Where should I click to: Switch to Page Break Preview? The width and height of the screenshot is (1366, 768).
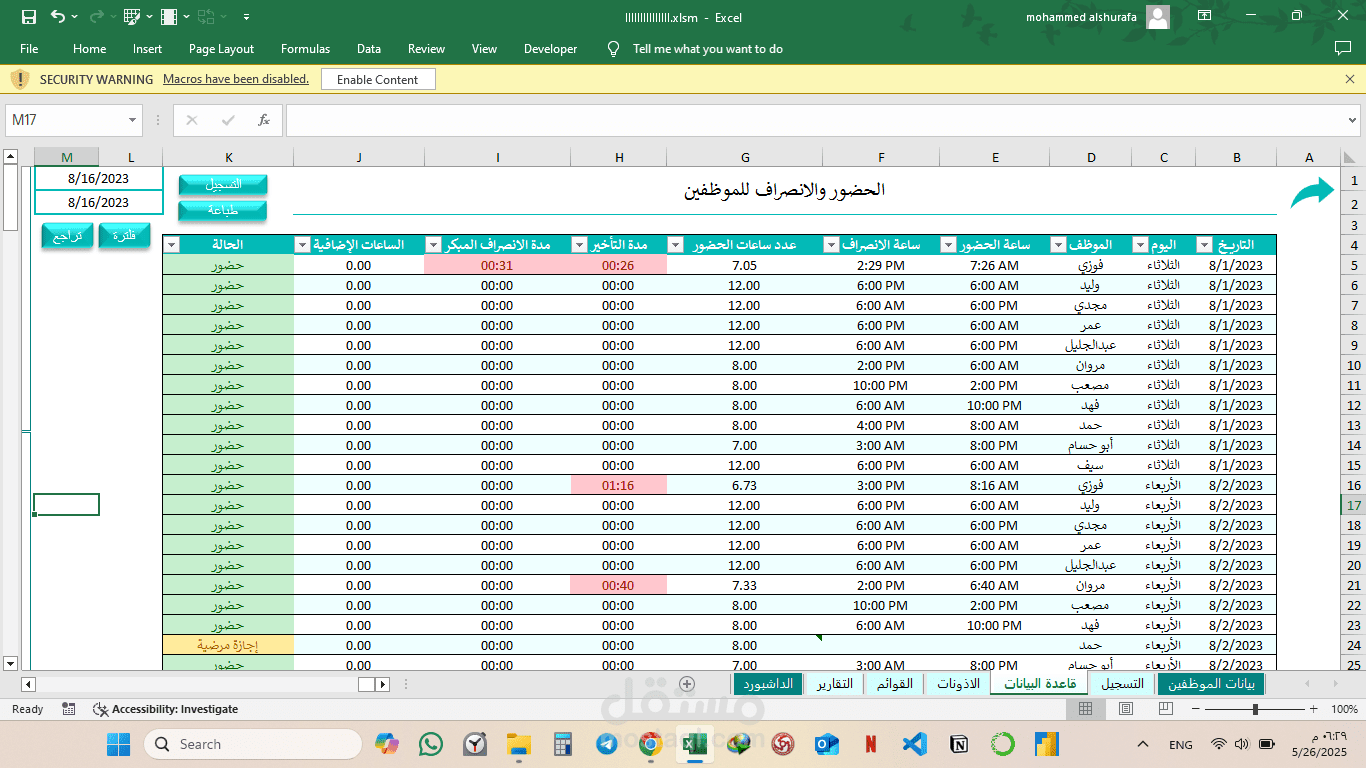[x=1165, y=709]
